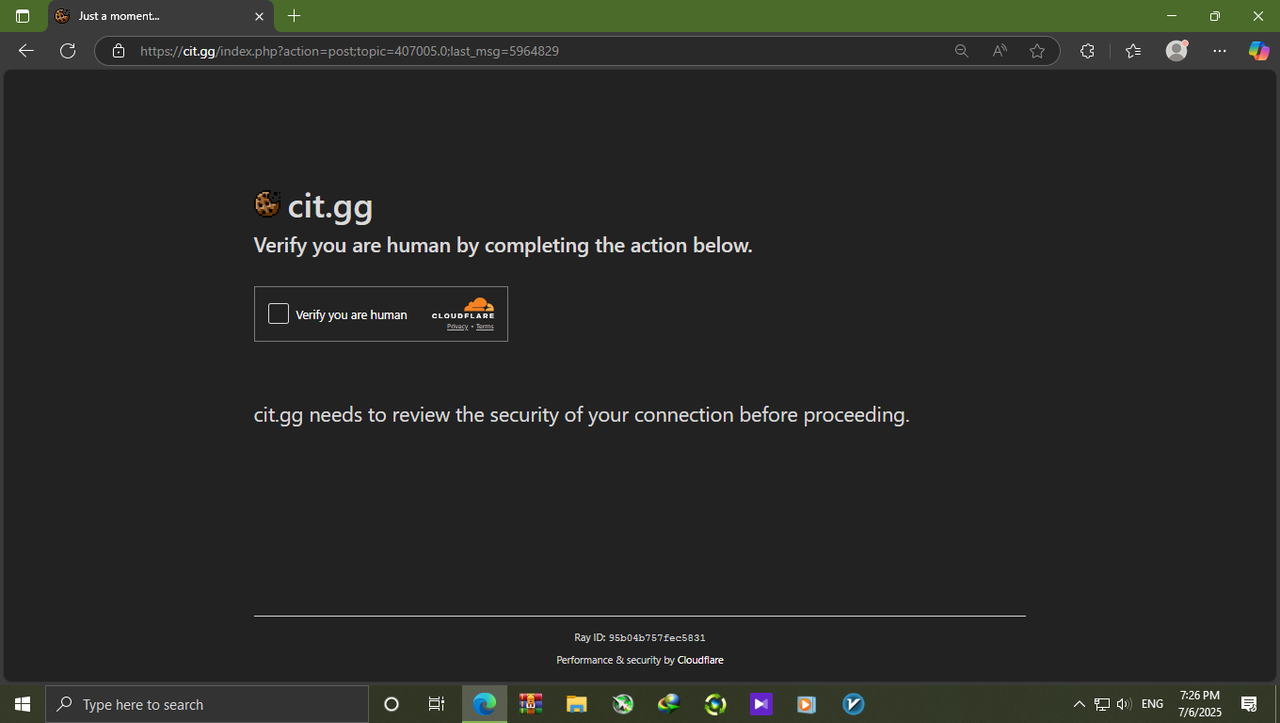This screenshot has height=723, width=1280.
Task: Open network status tray icon
Action: pyautogui.click(x=1102, y=704)
